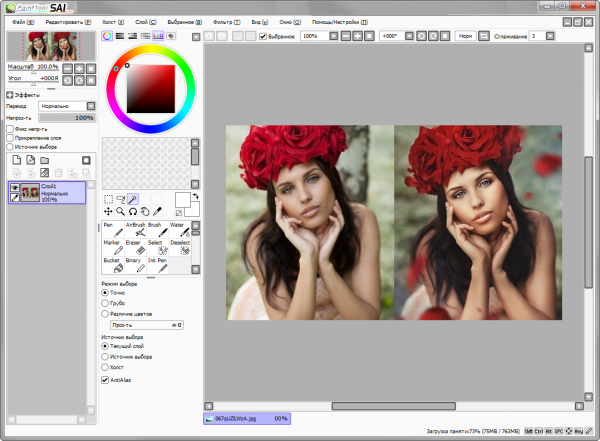Open the Файл menu
The image size is (600, 441).
pyautogui.click(x=23, y=22)
